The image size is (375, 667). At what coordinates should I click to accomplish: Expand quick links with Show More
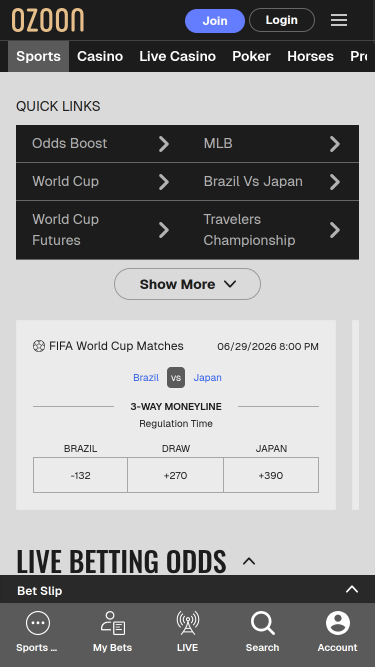pos(188,284)
